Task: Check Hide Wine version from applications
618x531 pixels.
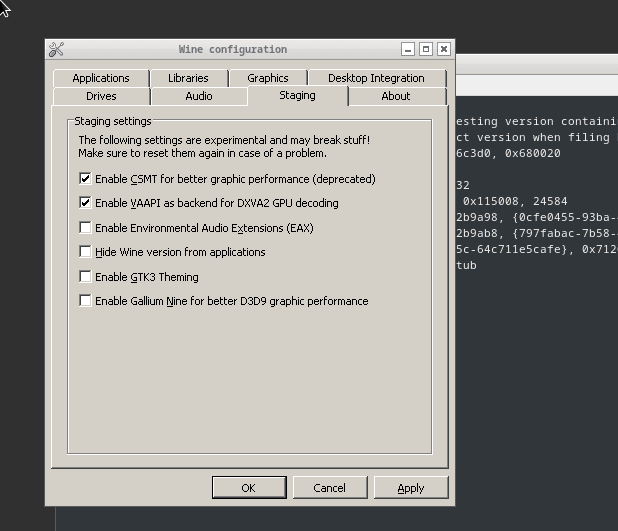Action: [x=85, y=252]
